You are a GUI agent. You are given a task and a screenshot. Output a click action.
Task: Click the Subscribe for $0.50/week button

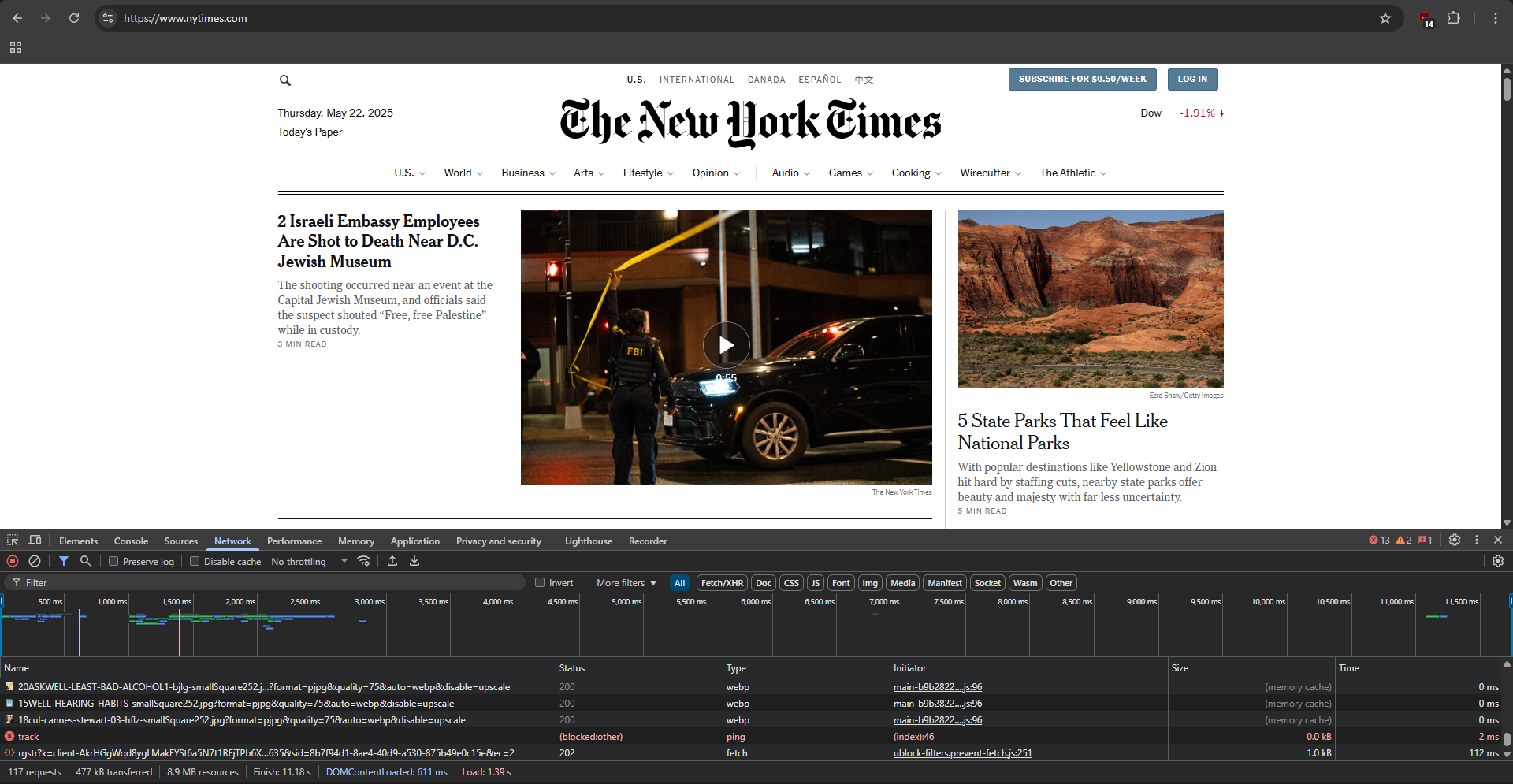tap(1082, 79)
